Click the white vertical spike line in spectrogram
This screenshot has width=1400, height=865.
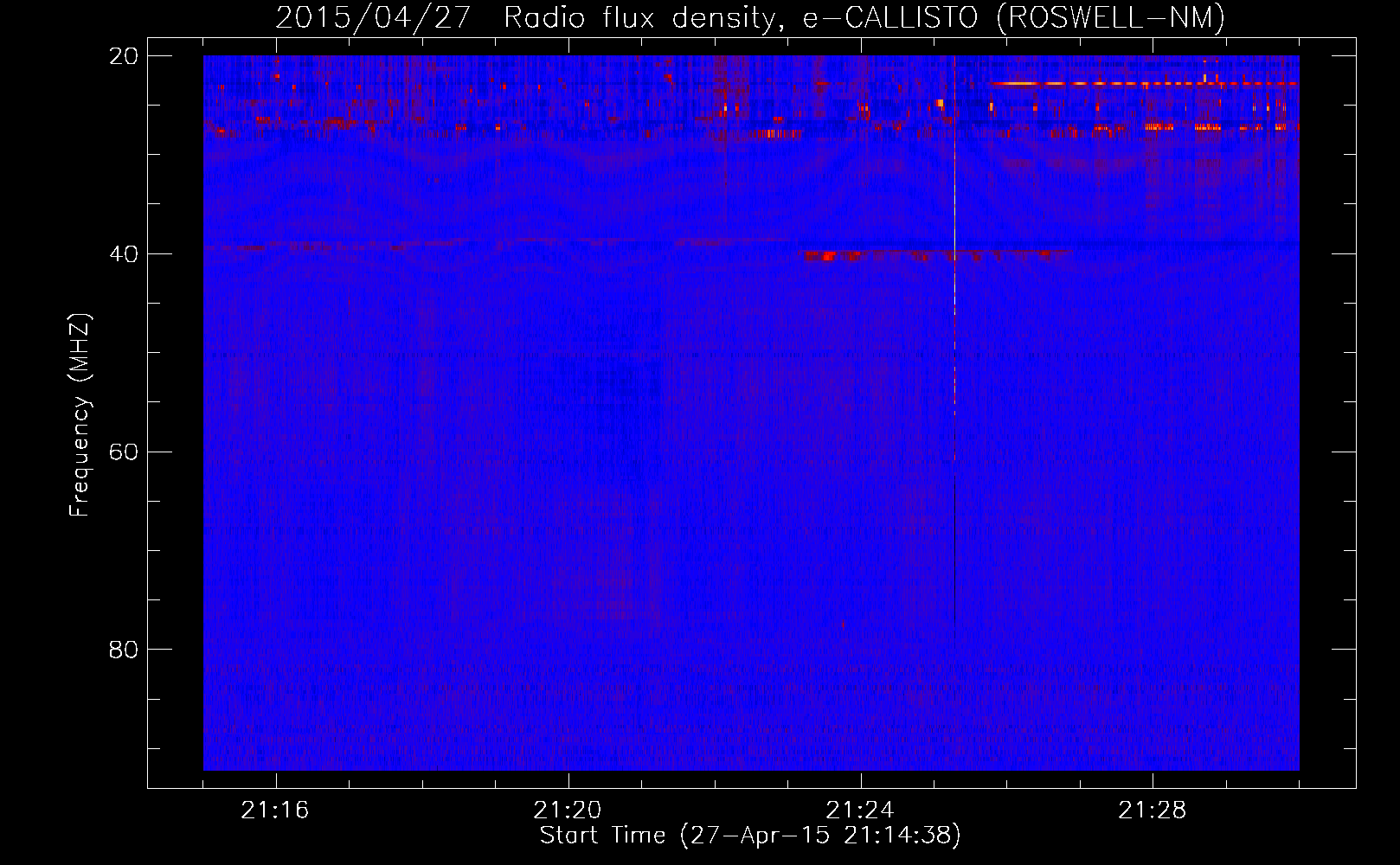[x=954, y=234]
